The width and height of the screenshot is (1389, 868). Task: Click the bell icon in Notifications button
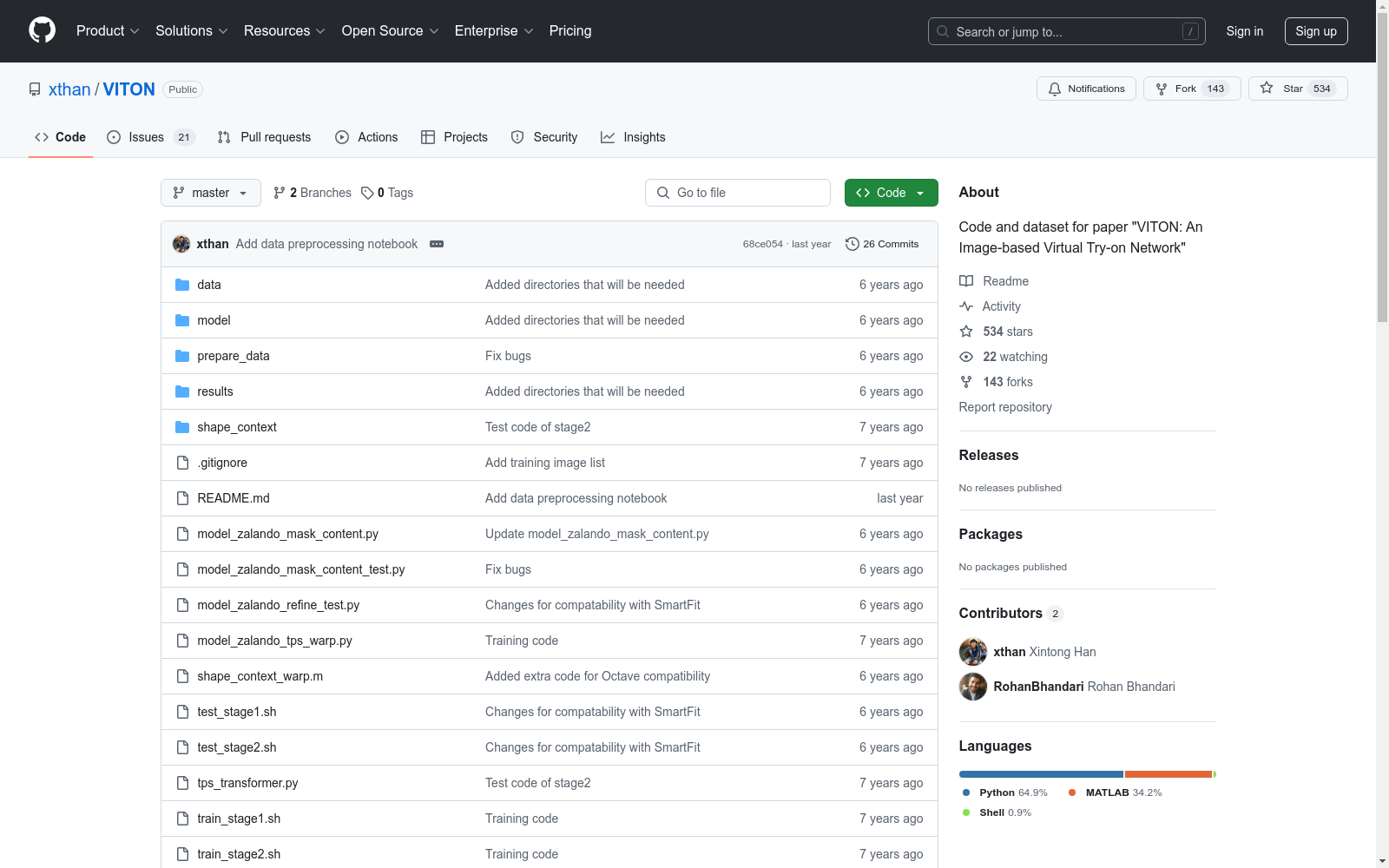point(1055,89)
